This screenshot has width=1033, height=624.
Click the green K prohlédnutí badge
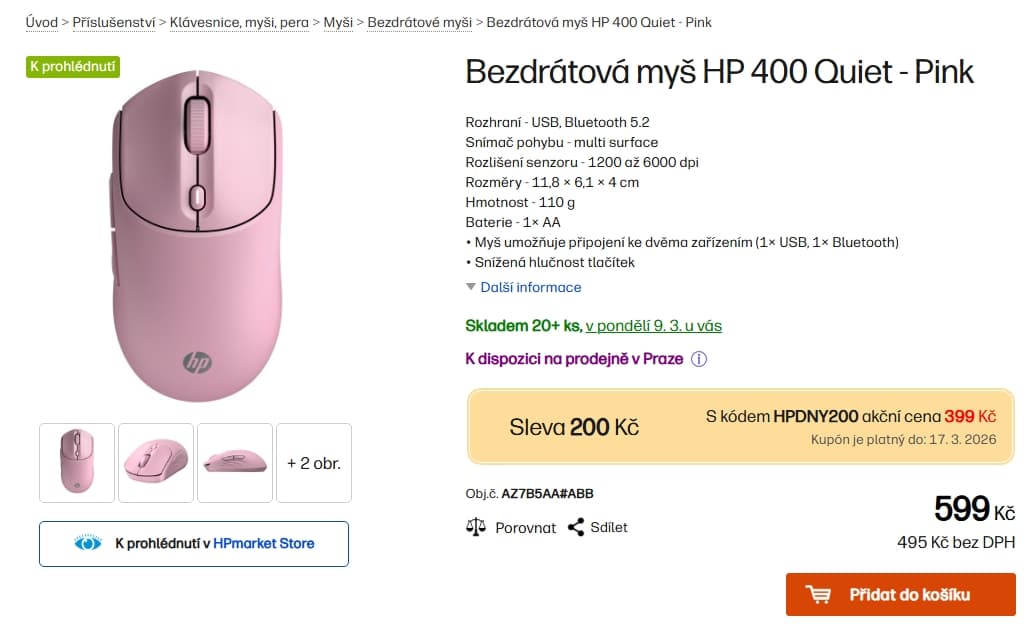[x=72, y=67]
